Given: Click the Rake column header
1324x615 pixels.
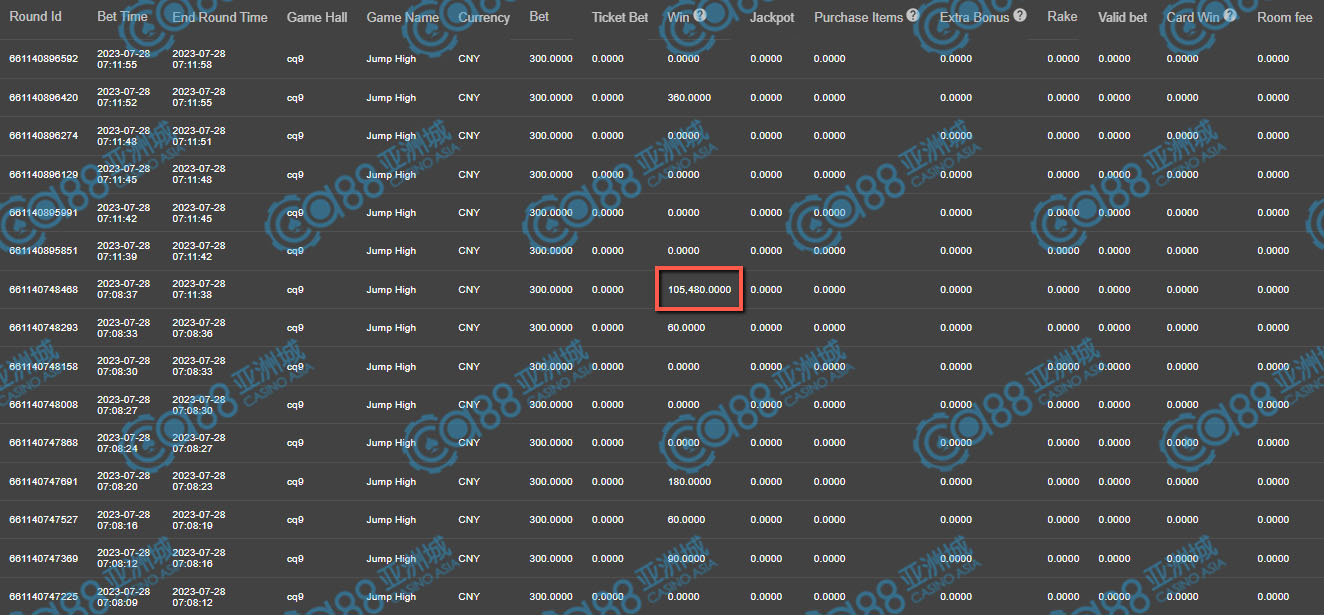Looking at the screenshot, I should [1062, 17].
